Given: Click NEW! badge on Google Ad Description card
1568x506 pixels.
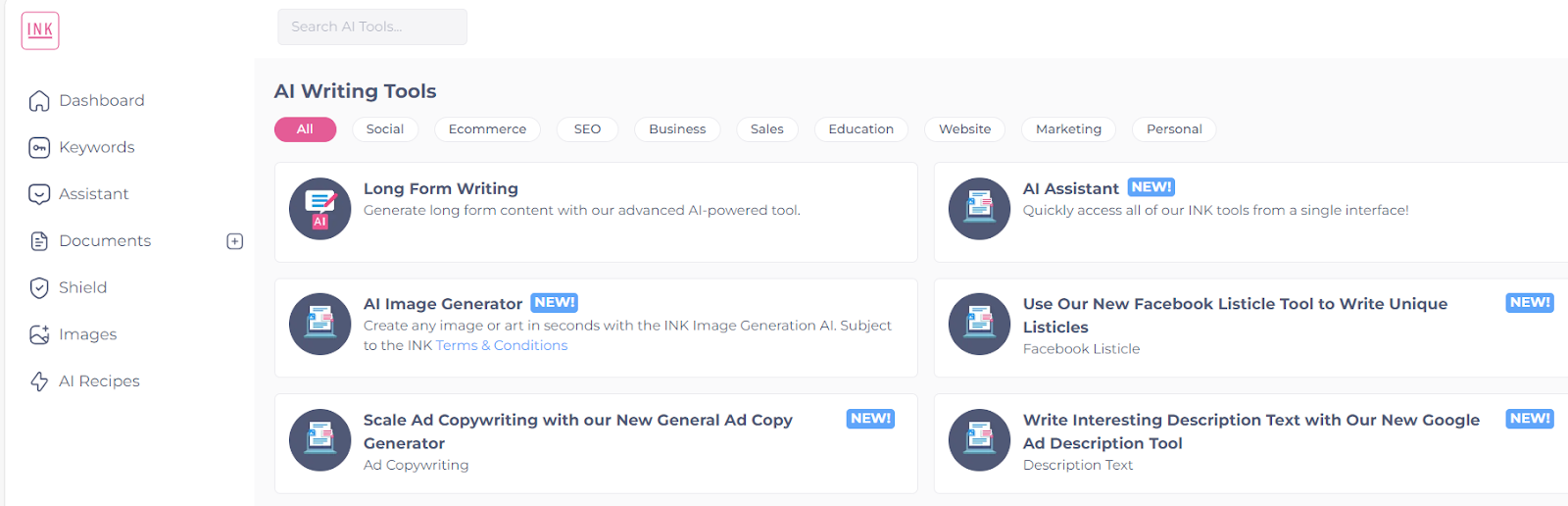Looking at the screenshot, I should click(1530, 419).
